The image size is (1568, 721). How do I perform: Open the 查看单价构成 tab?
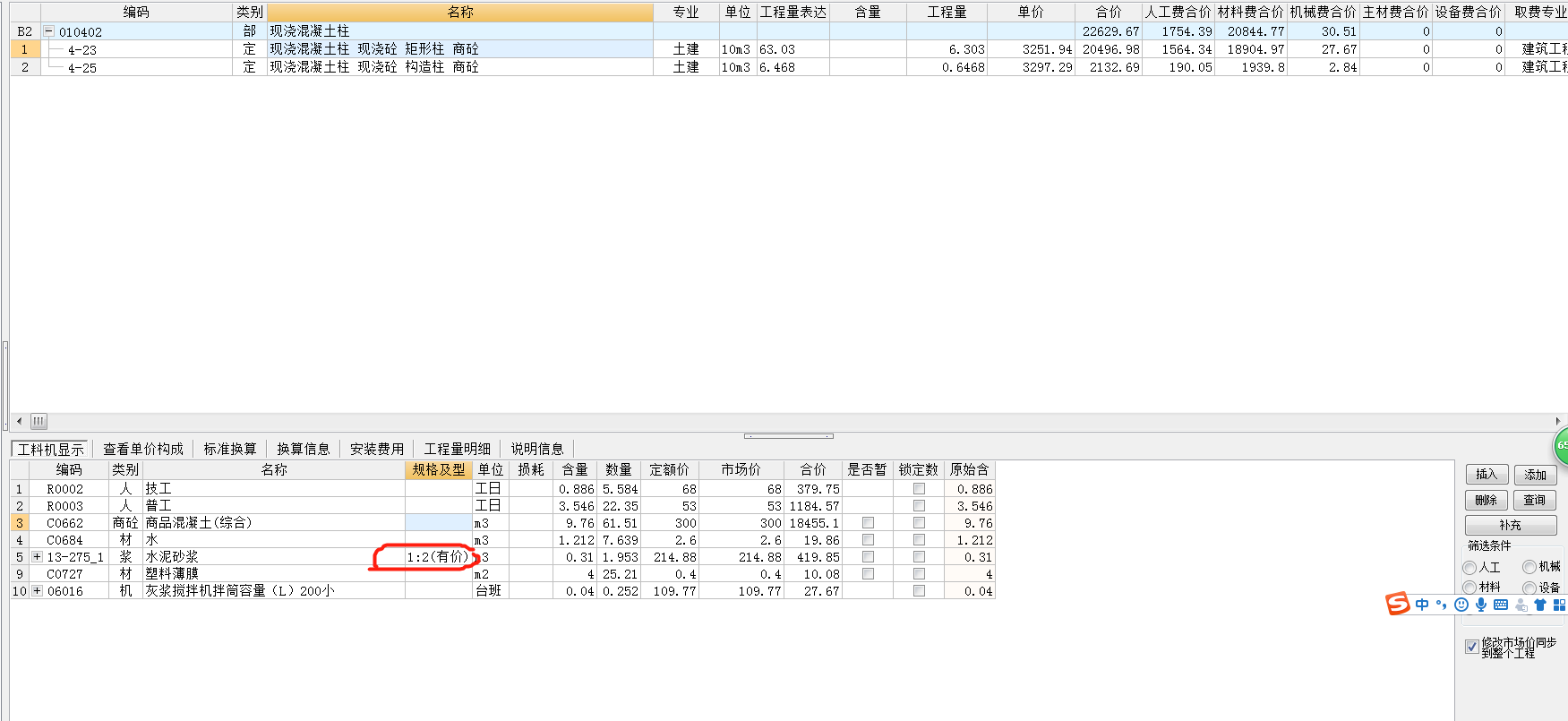tap(143, 450)
